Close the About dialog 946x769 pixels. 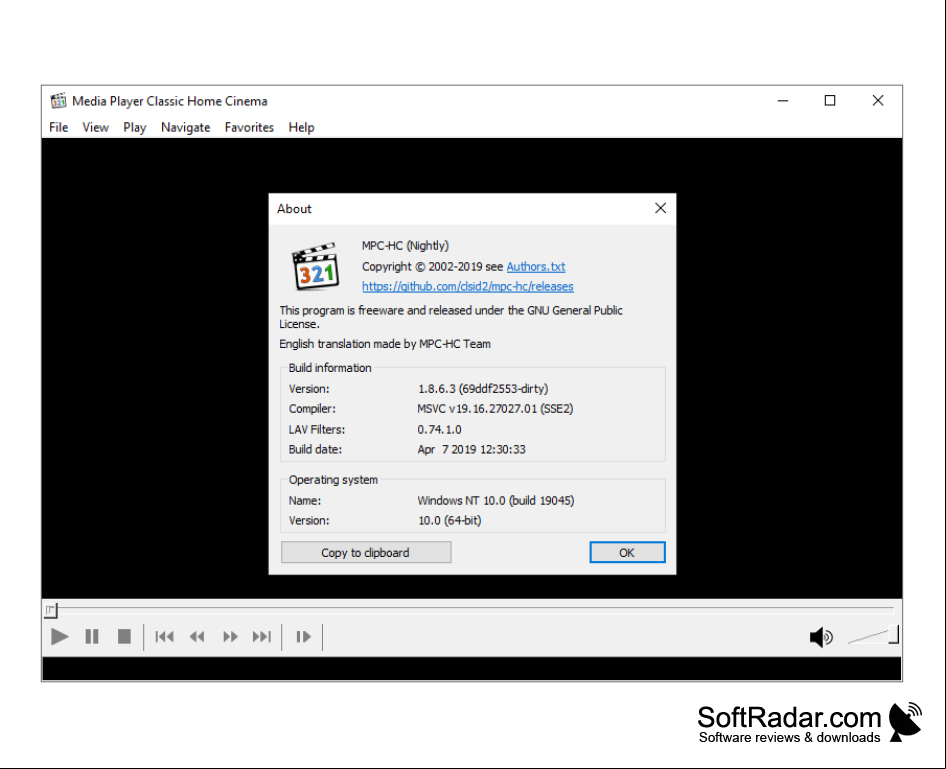(661, 208)
